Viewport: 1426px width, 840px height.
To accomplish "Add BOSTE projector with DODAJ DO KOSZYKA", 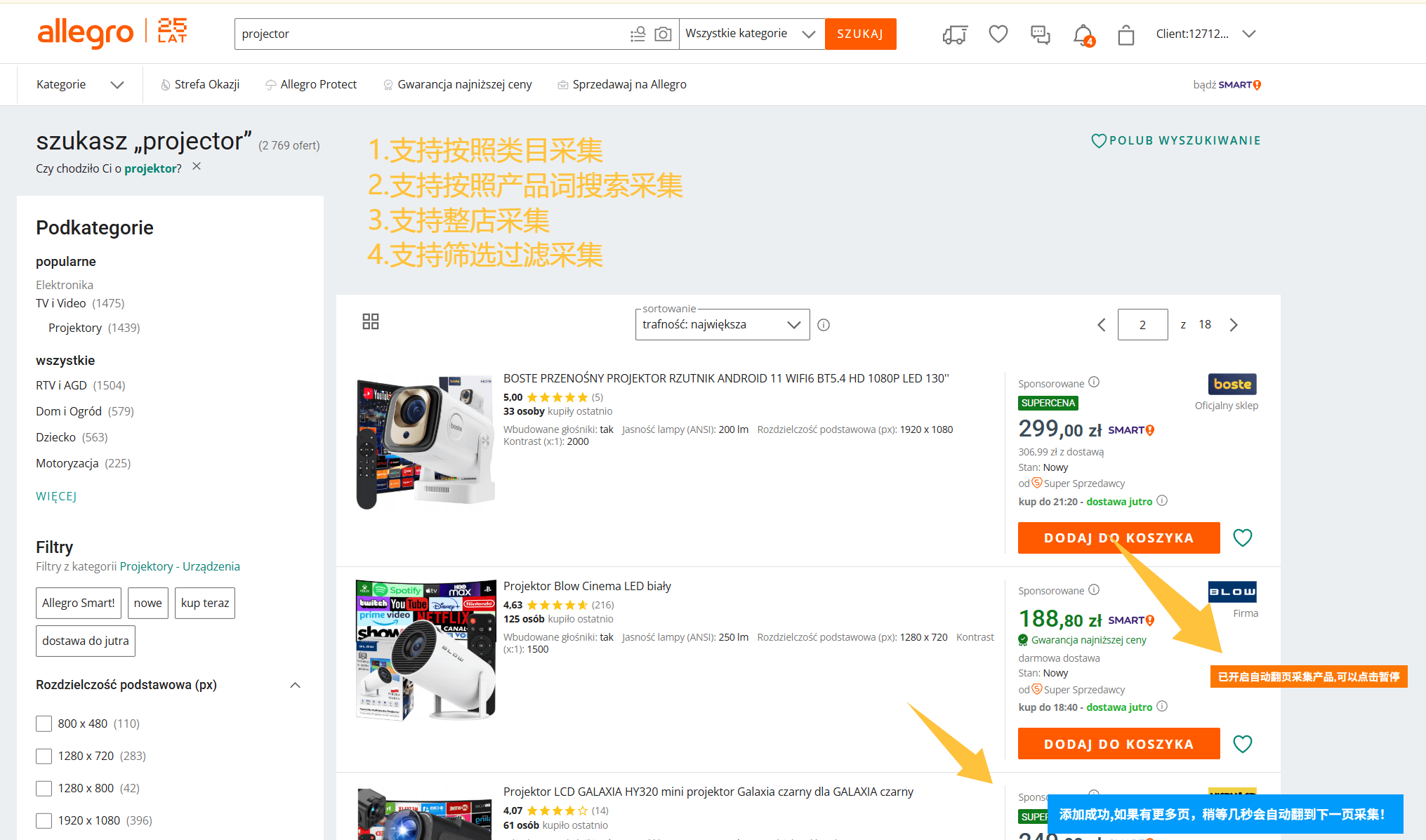I will click(1118, 538).
